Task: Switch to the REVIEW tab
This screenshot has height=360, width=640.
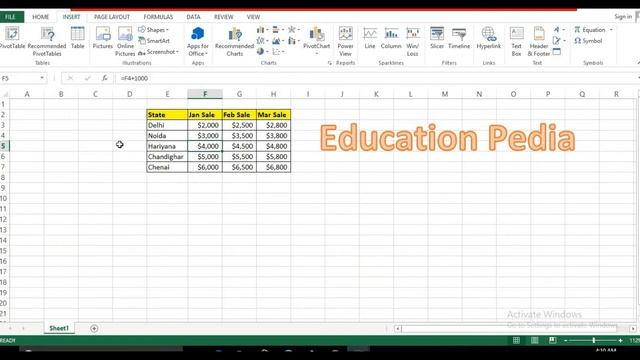Action: (x=224, y=17)
